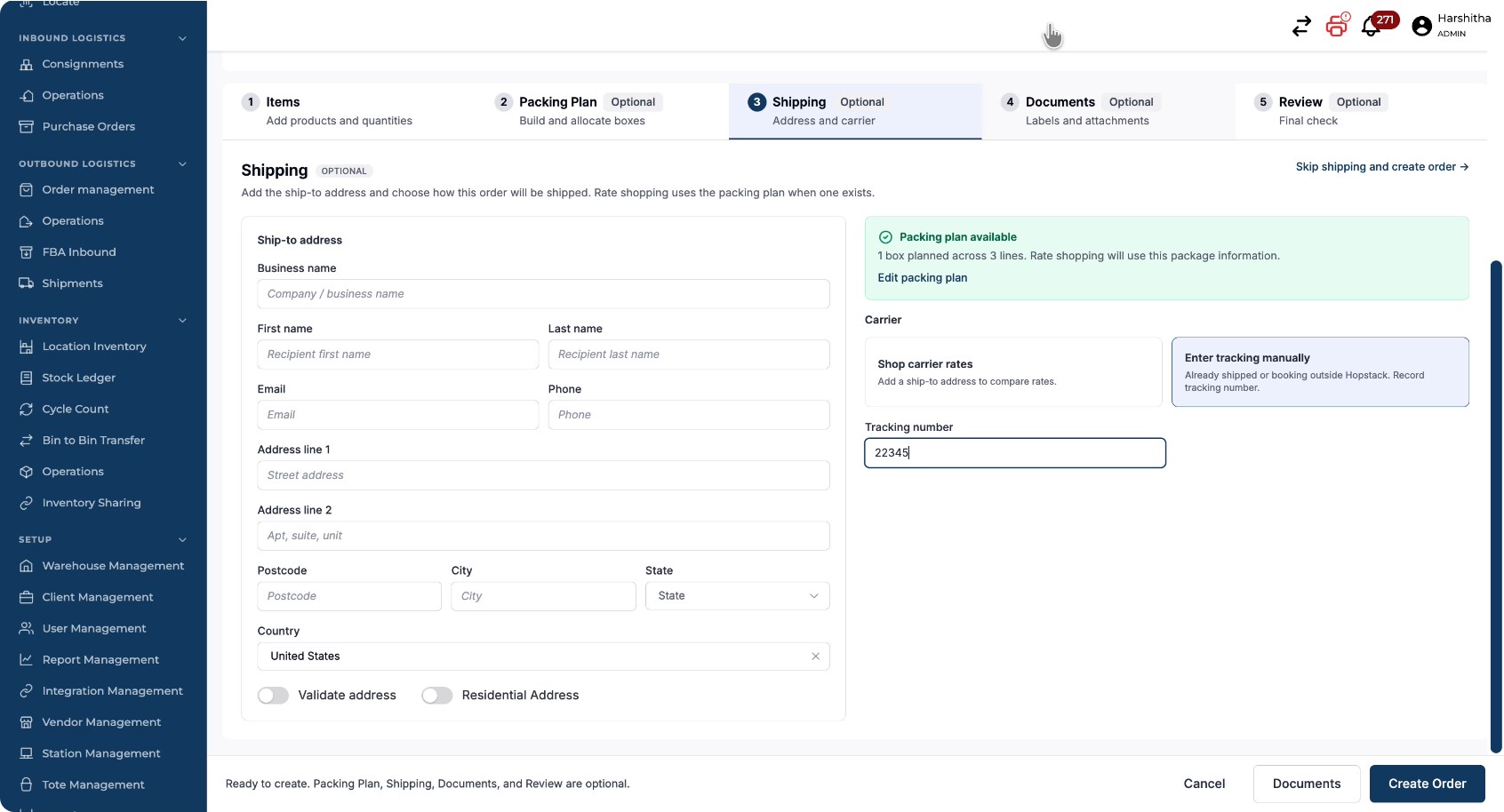Clear the United States country selection
This screenshot has width=1504, height=812.
click(x=815, y=657)
